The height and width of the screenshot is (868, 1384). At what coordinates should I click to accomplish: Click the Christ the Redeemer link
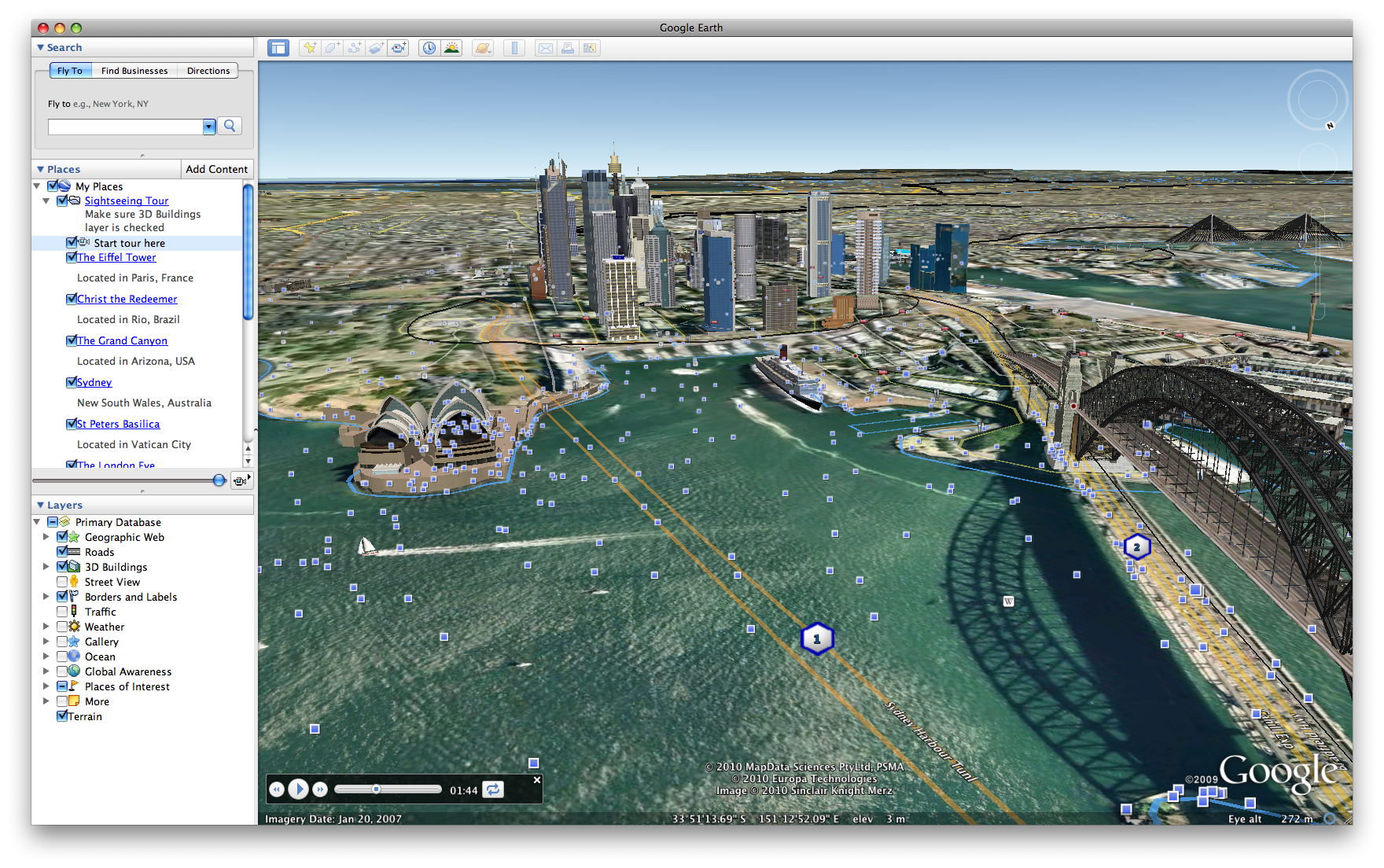pyautogui.click(x=127, y=299)
